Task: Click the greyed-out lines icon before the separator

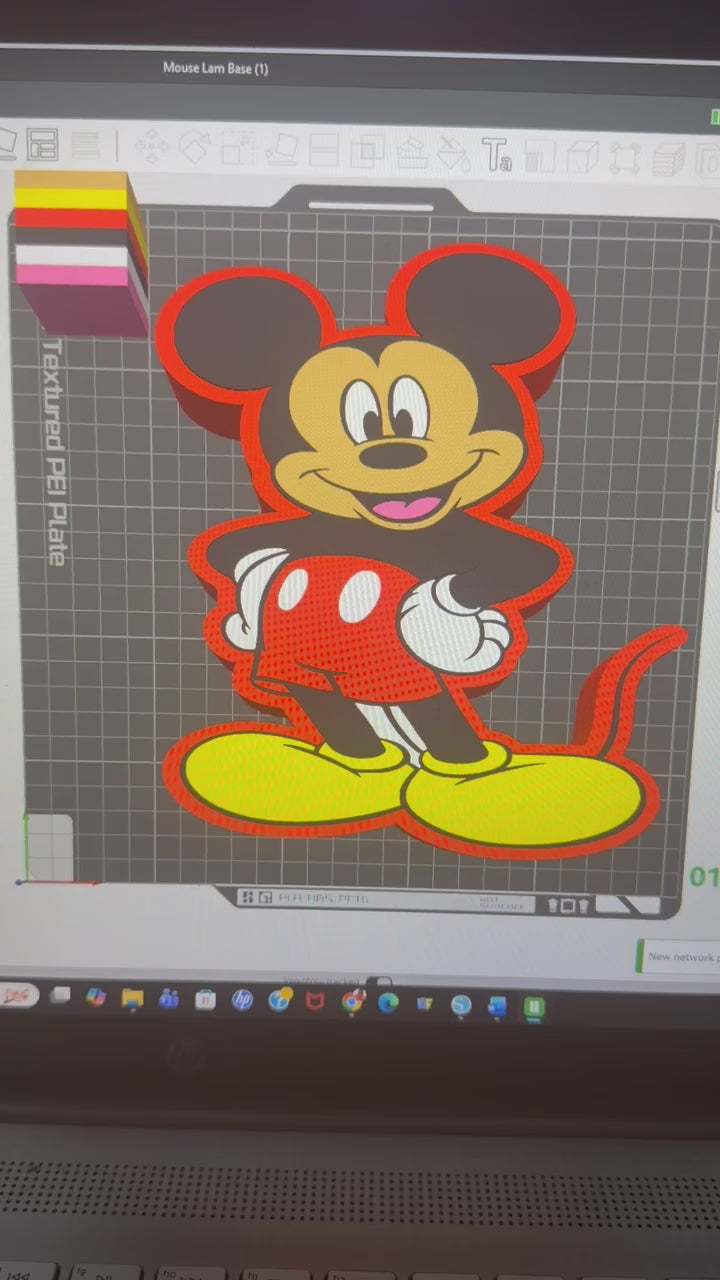Action: click(x=86, y=146)
